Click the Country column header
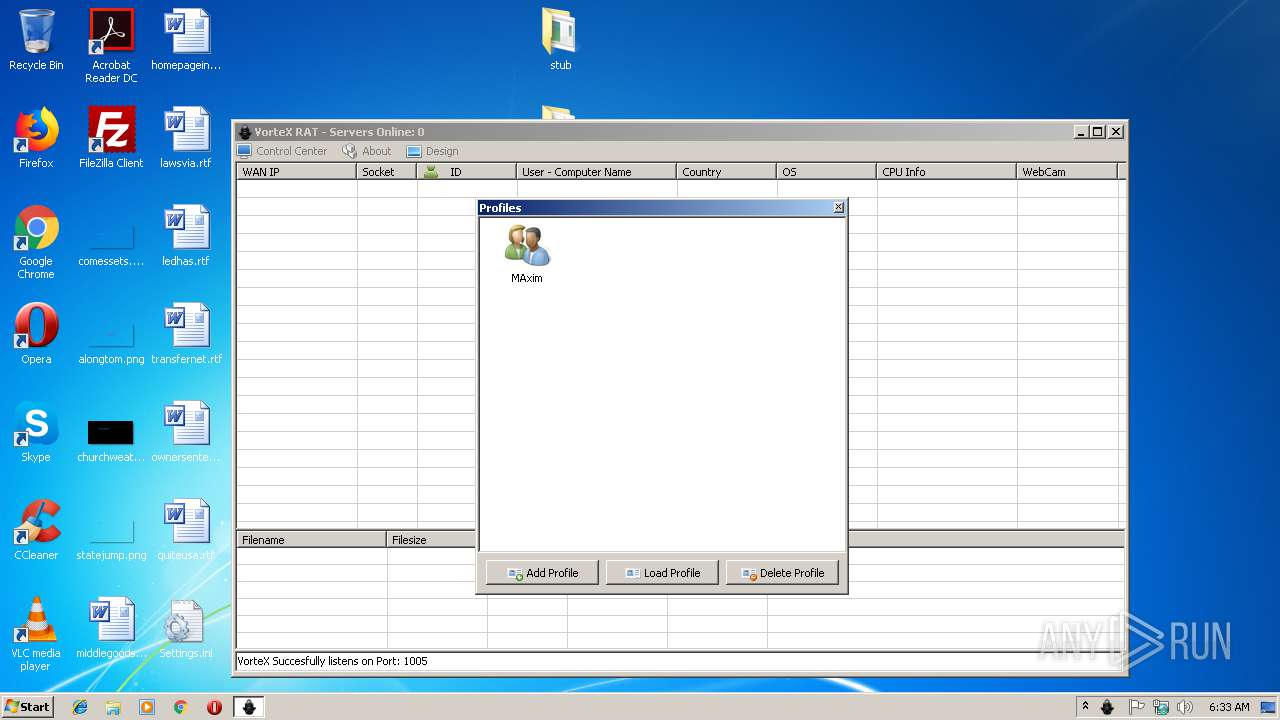 (727, 172)
